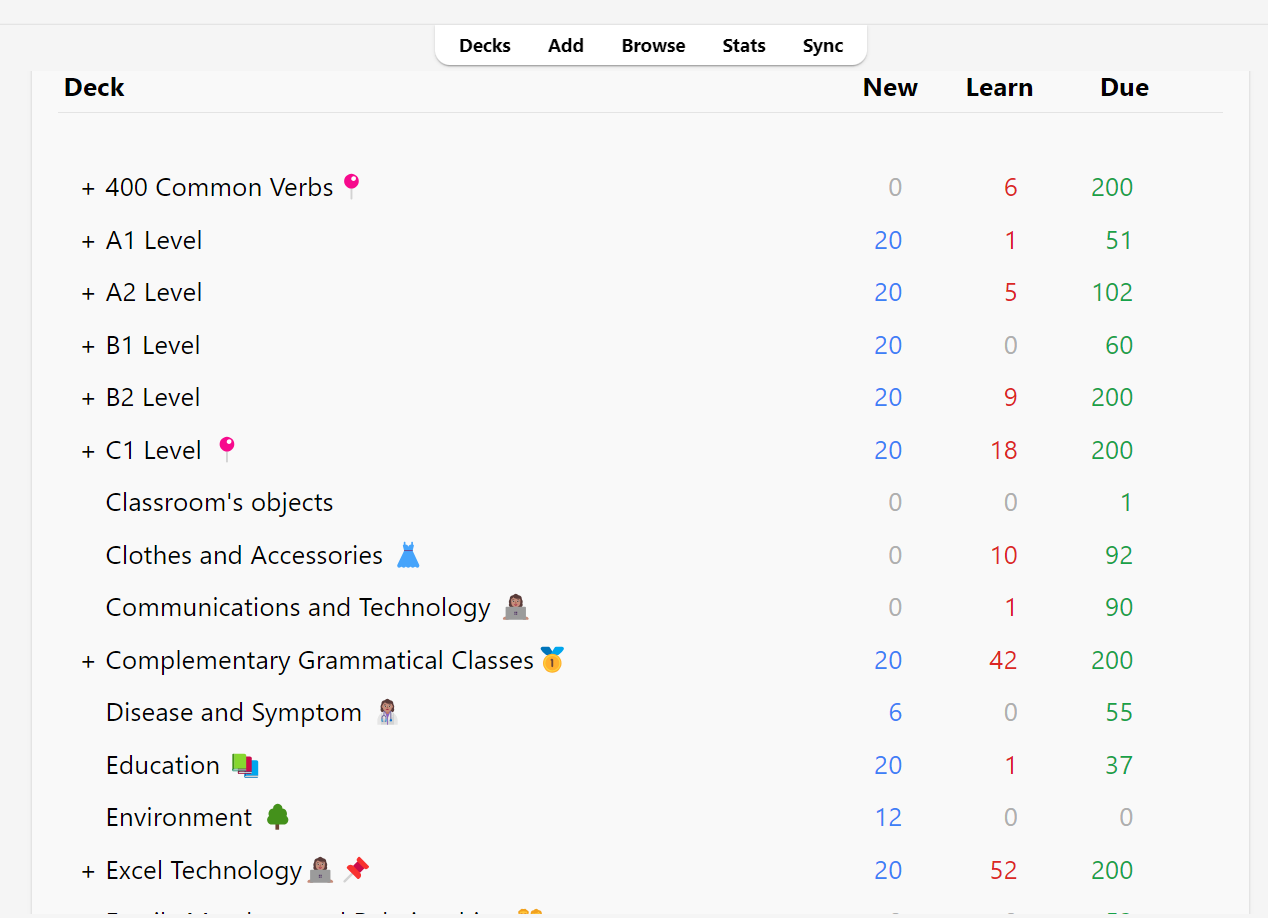The width and height of the screenshot is (1268, 918).
Task: Select the Disease and Symptom deck
Action: [234, 712]
